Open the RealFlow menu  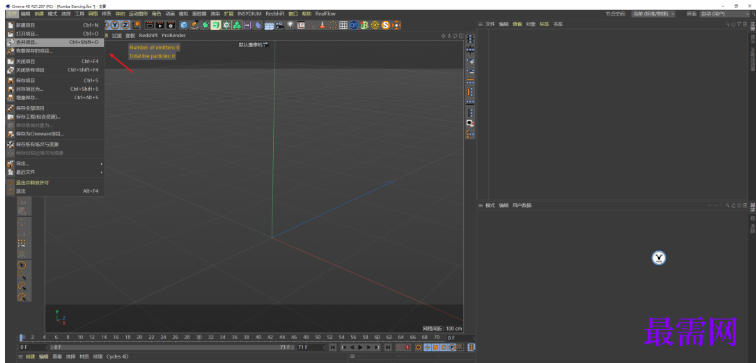tap(325, 13)
